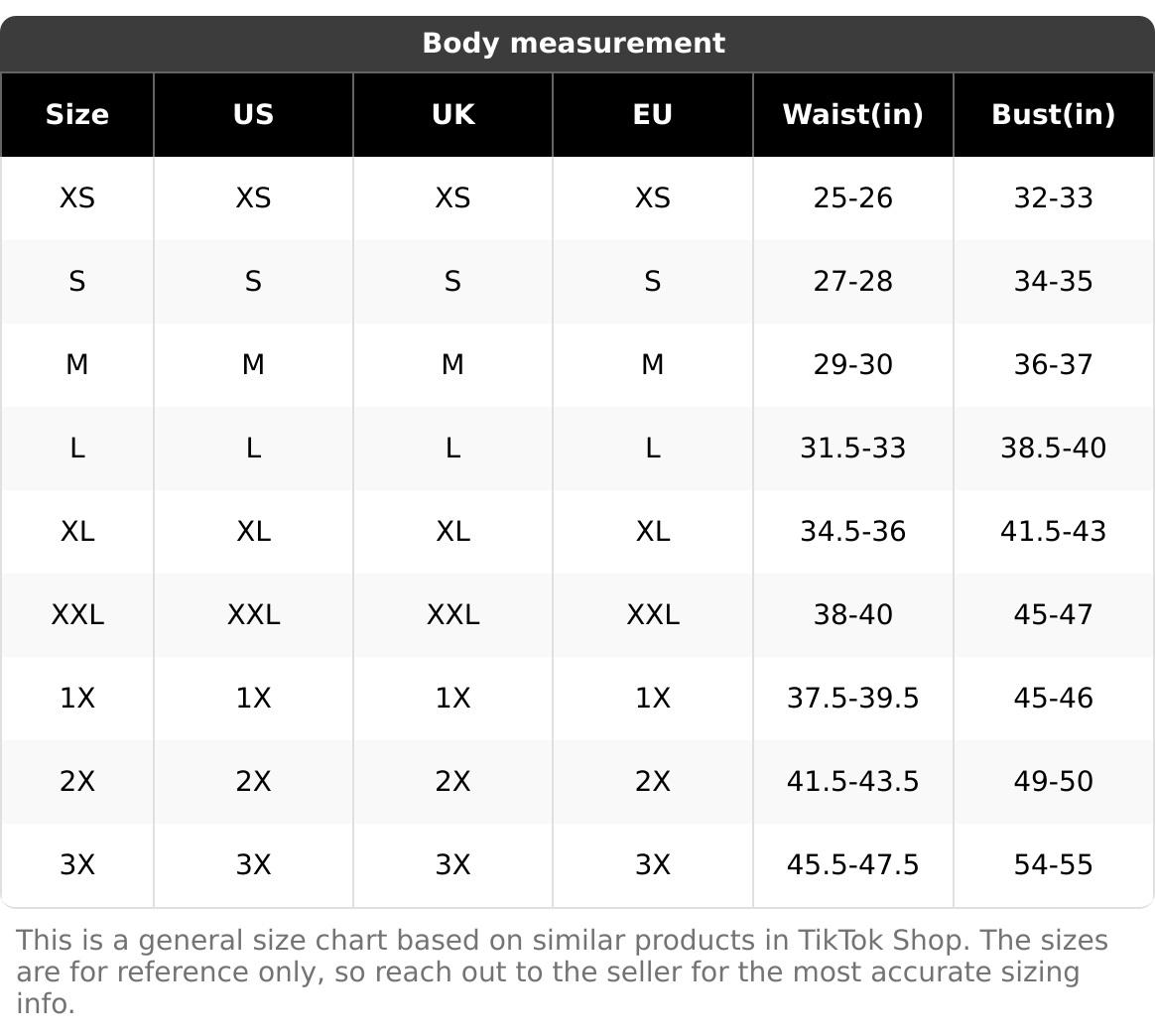Click the 36-37 bust value
The height and width of the screenshot is (1036, 1155).
point(1053,365)
